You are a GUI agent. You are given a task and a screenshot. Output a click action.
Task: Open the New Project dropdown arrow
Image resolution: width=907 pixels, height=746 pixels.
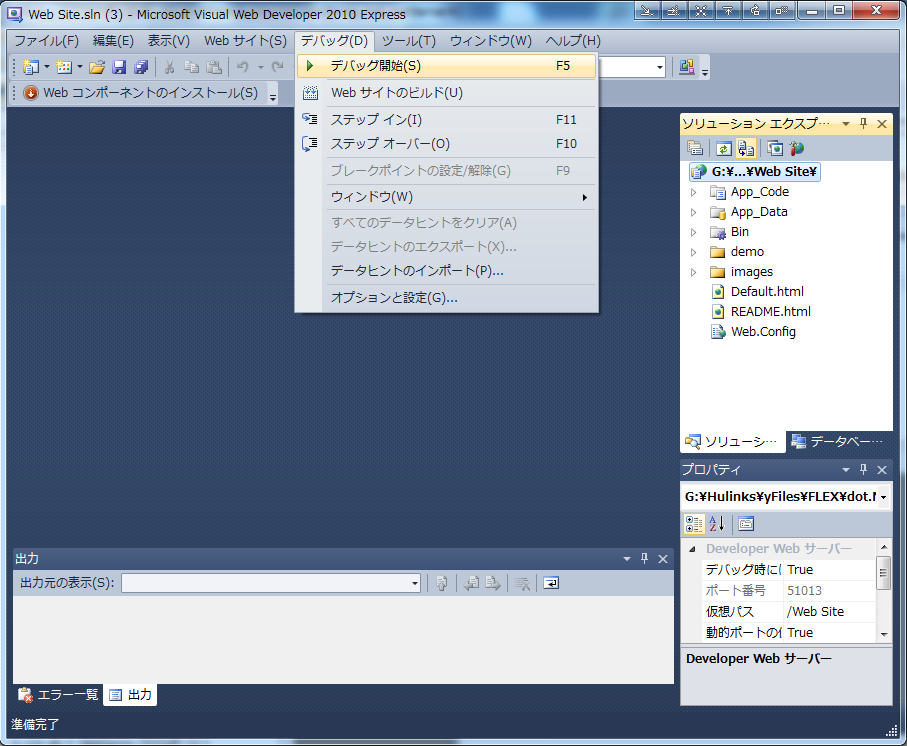pyautogui.click(x=47, y=67)
